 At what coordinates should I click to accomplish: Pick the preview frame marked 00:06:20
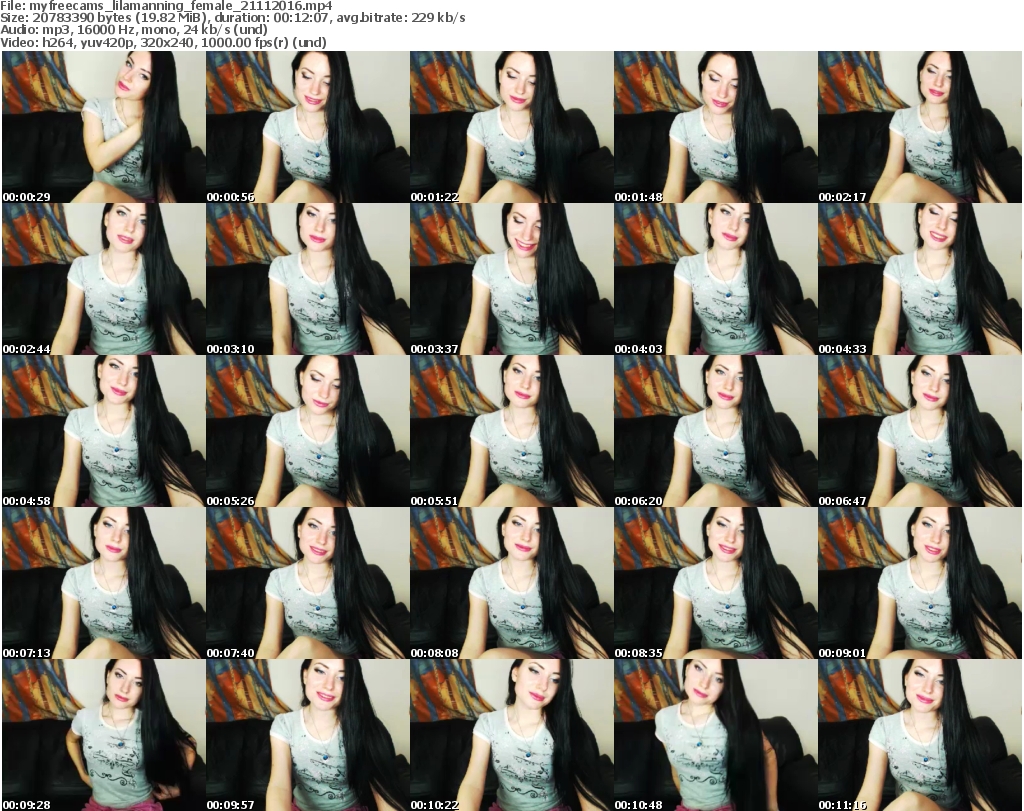click(x=715, y=431)
